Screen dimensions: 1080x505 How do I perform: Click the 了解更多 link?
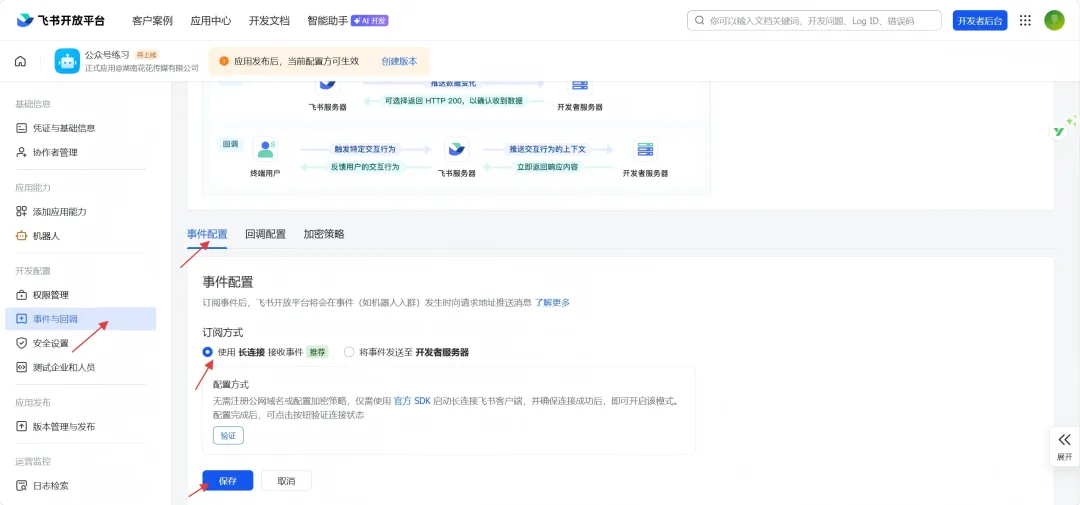coord(552,302)
